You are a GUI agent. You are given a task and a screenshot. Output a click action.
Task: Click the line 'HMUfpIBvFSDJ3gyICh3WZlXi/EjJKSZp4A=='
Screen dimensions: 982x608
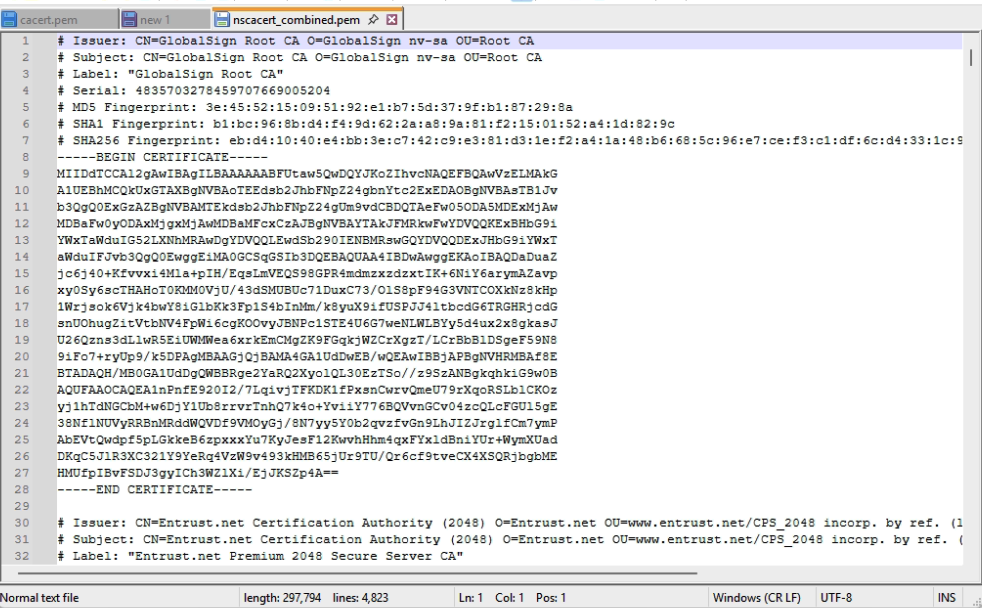click(x=197, y=473)
